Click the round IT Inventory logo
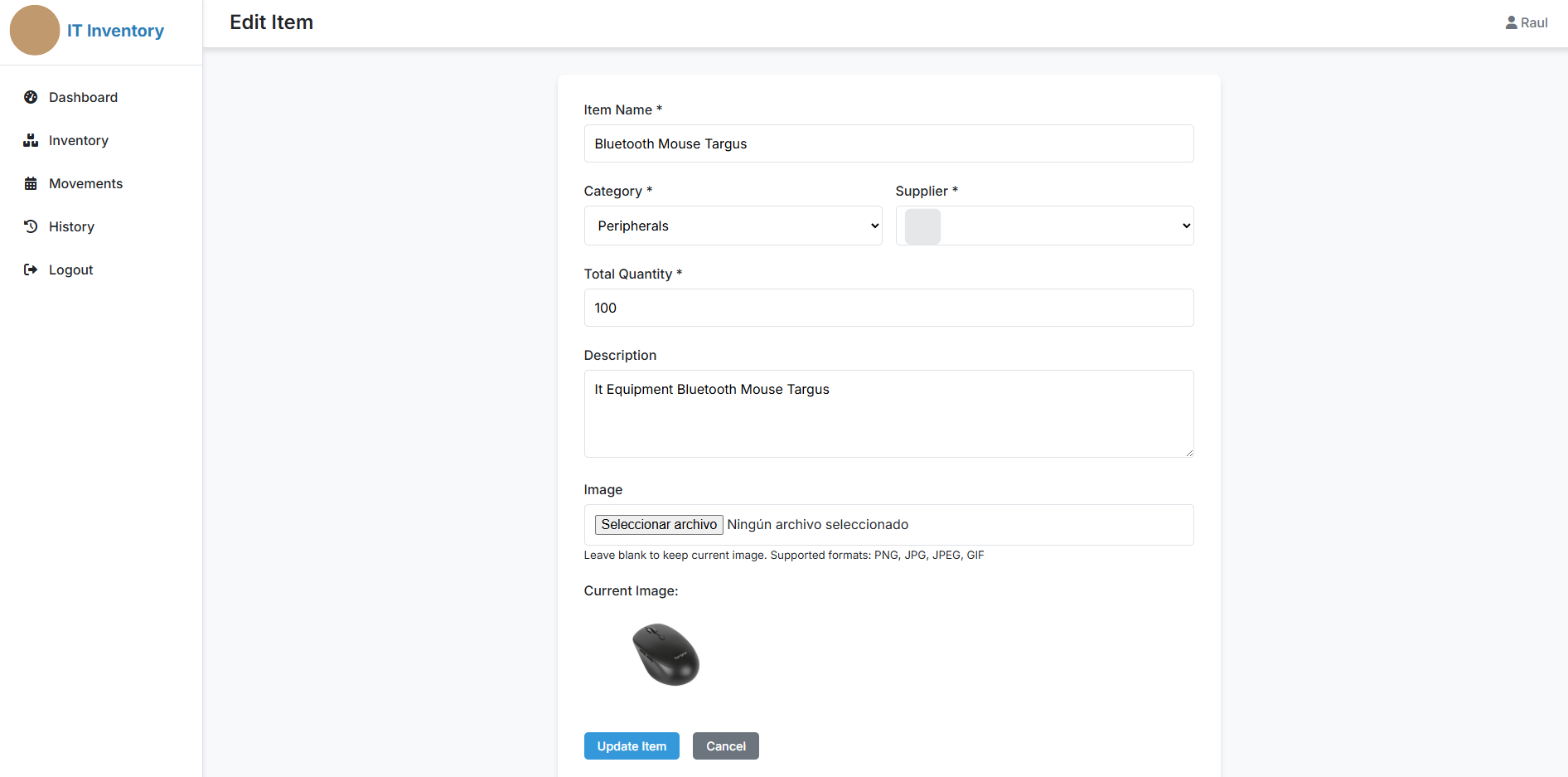 coord(35,30)
